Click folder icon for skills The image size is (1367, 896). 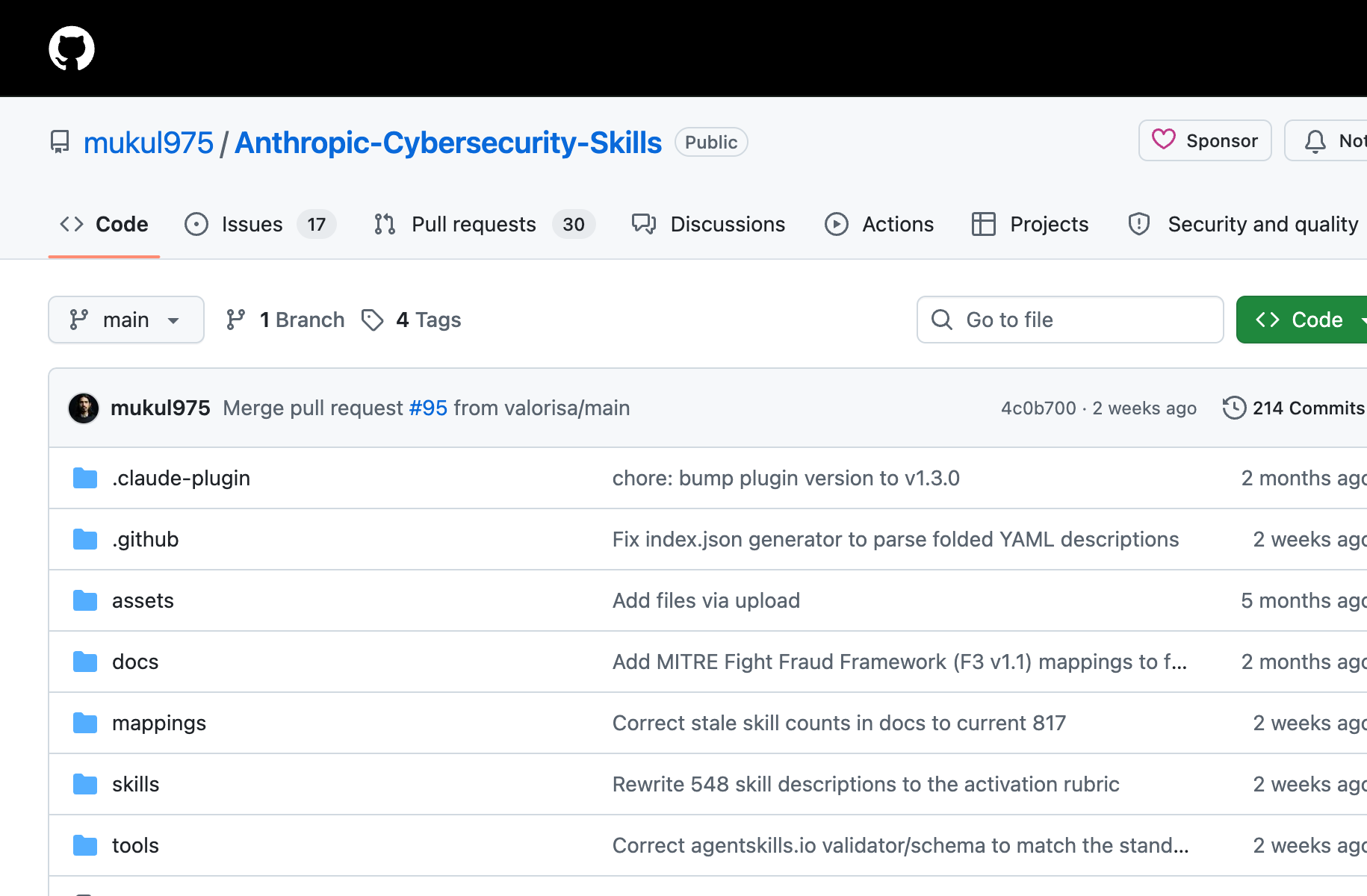pyautogui.click(x=85, y=784)
